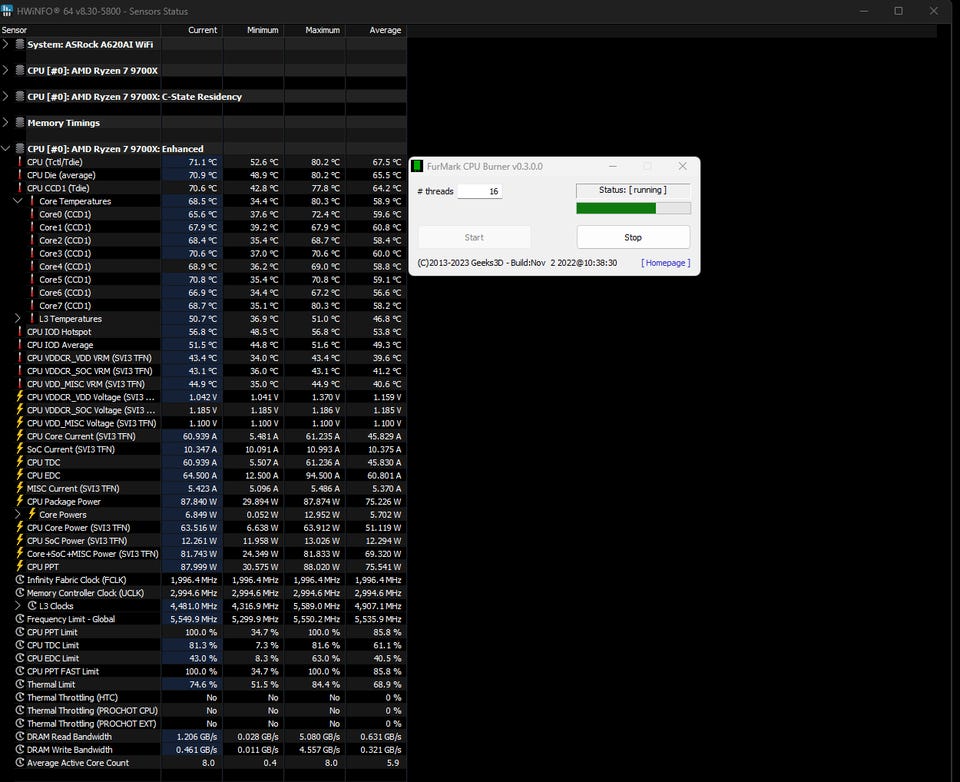Image resolution: width=960 pixels, height=782 pixels.
Task: Close the FurMark CPU Burner window
Action: (x=683, y=166)
